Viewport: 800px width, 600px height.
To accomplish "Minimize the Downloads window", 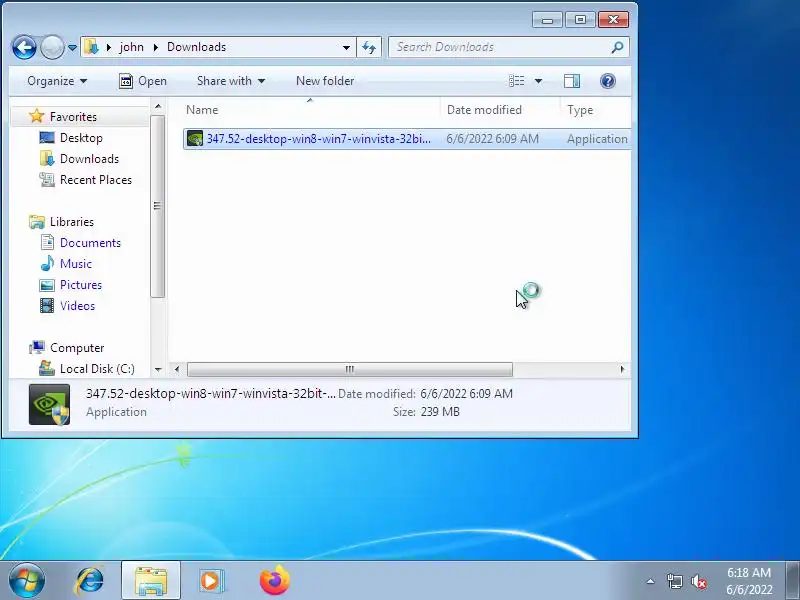I will (x=547, y=20).
